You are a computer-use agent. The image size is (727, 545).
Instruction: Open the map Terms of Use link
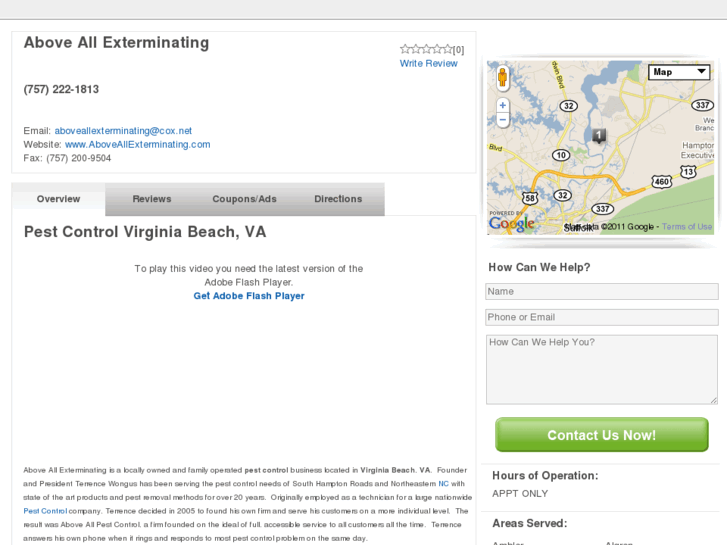point(687,227)
